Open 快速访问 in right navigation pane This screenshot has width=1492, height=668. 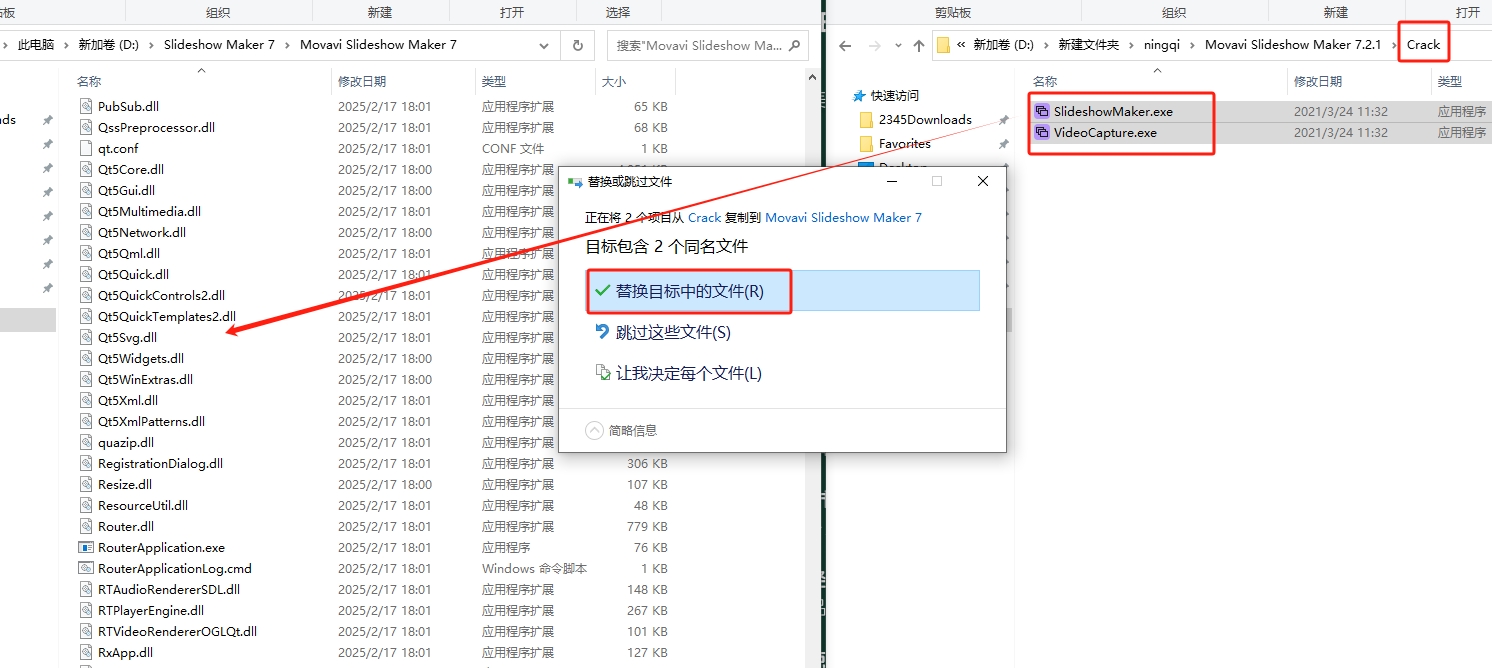coord(894,96)
